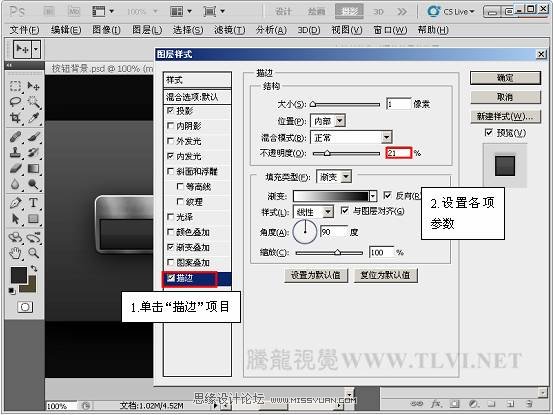Click 取消 Cancel button
The image size is (553, 415).
point(505,97)
